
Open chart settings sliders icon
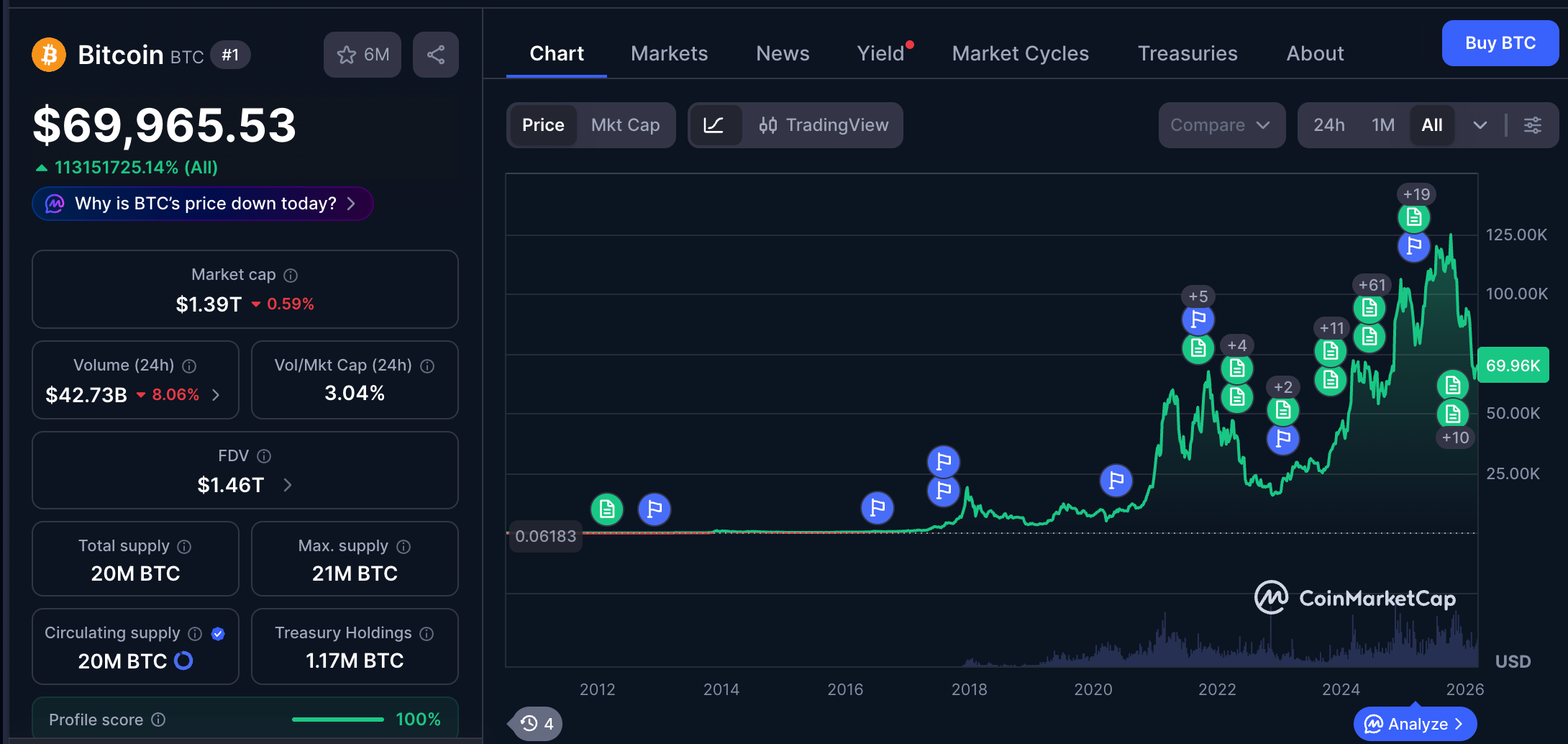1533,125
